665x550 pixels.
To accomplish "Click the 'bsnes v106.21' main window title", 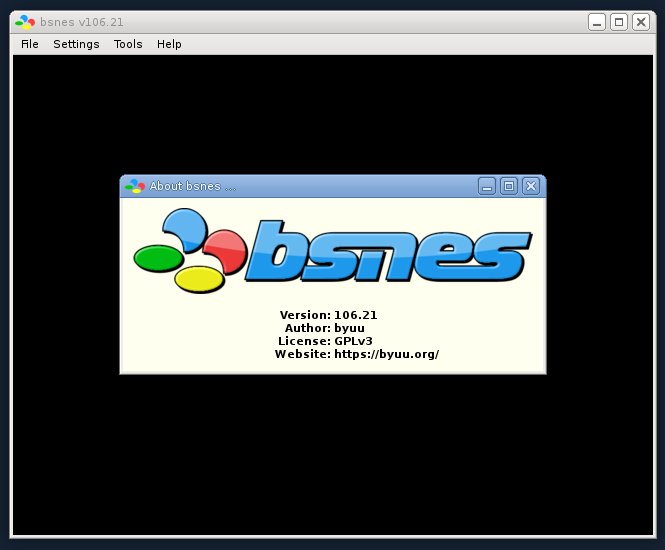I will 82,22.
